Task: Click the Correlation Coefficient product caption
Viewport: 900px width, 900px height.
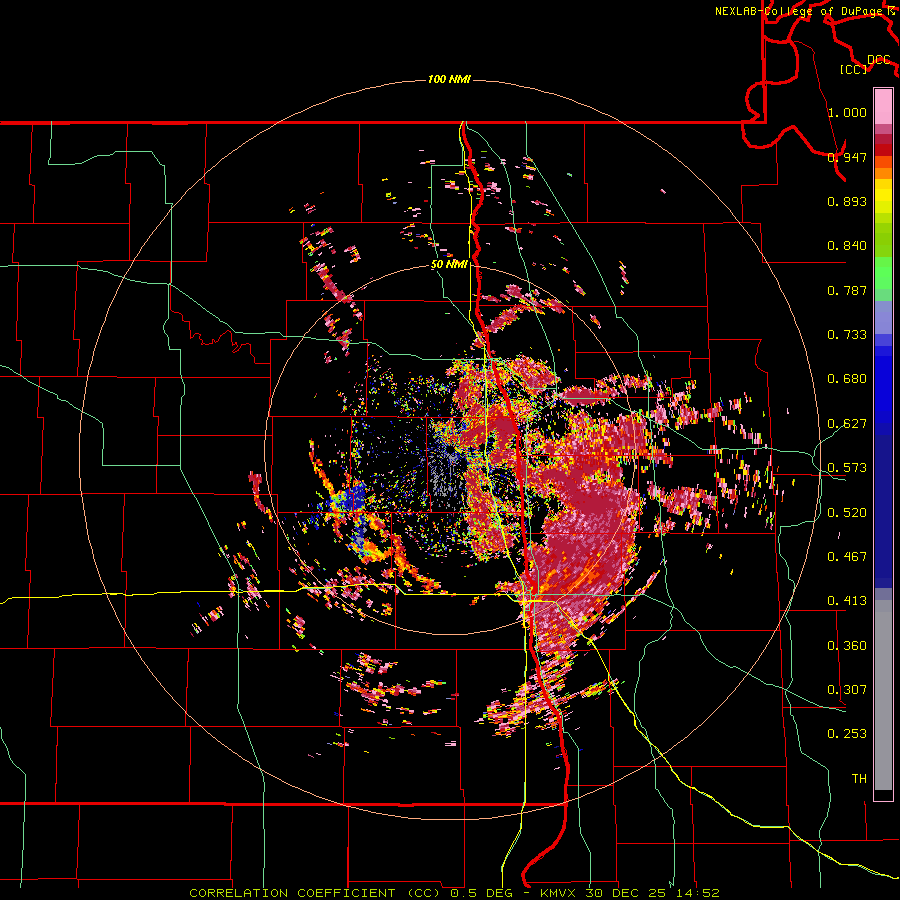Action: click(x=454, y=893)
